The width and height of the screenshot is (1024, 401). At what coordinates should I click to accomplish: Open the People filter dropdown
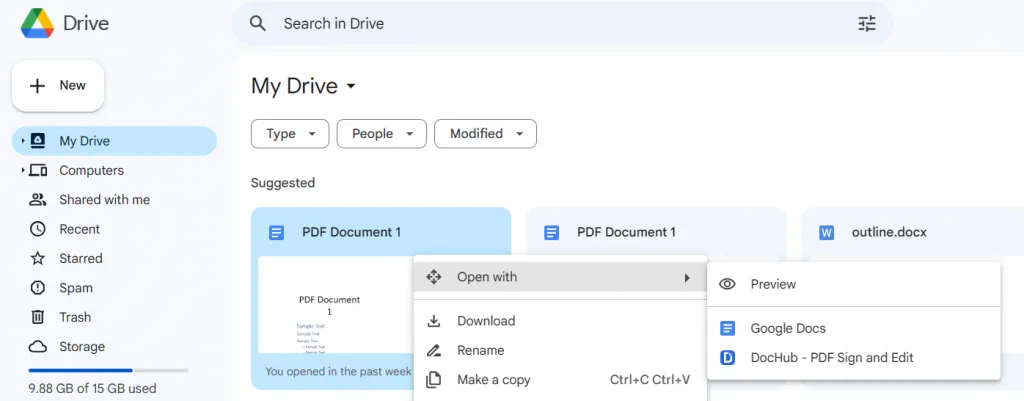[381, 134]
